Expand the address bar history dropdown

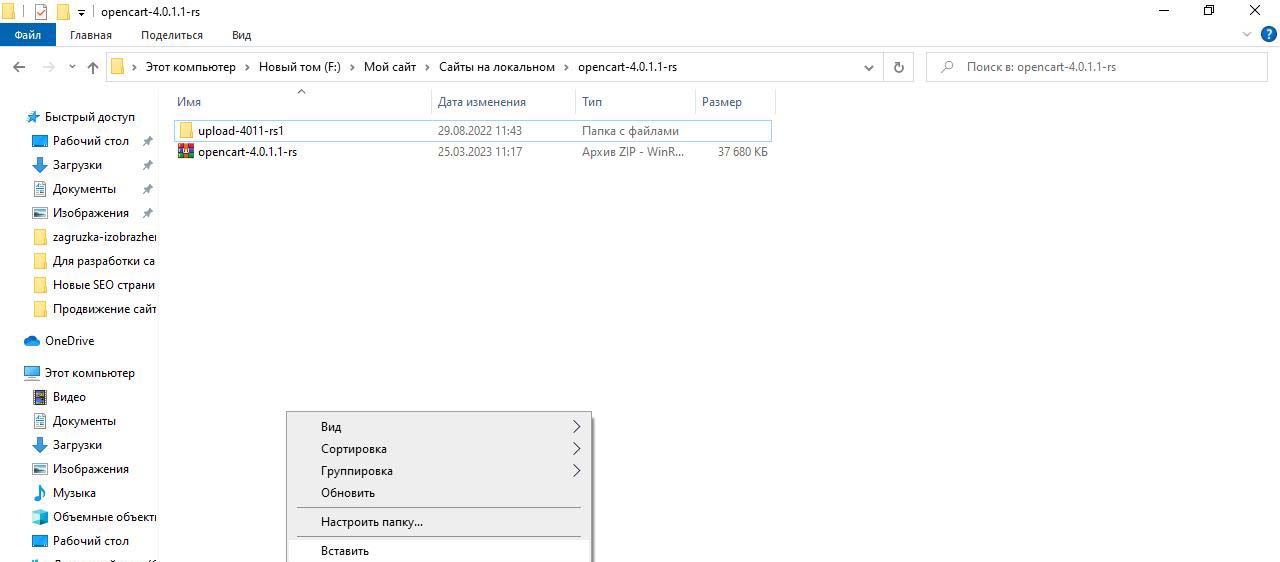tap(868, 67)
